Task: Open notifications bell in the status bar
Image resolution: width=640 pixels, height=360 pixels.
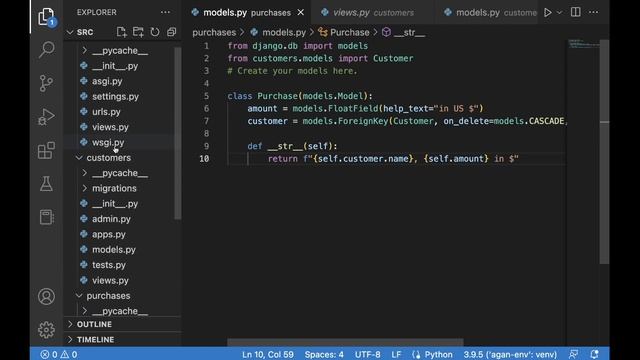Action: 594,354
